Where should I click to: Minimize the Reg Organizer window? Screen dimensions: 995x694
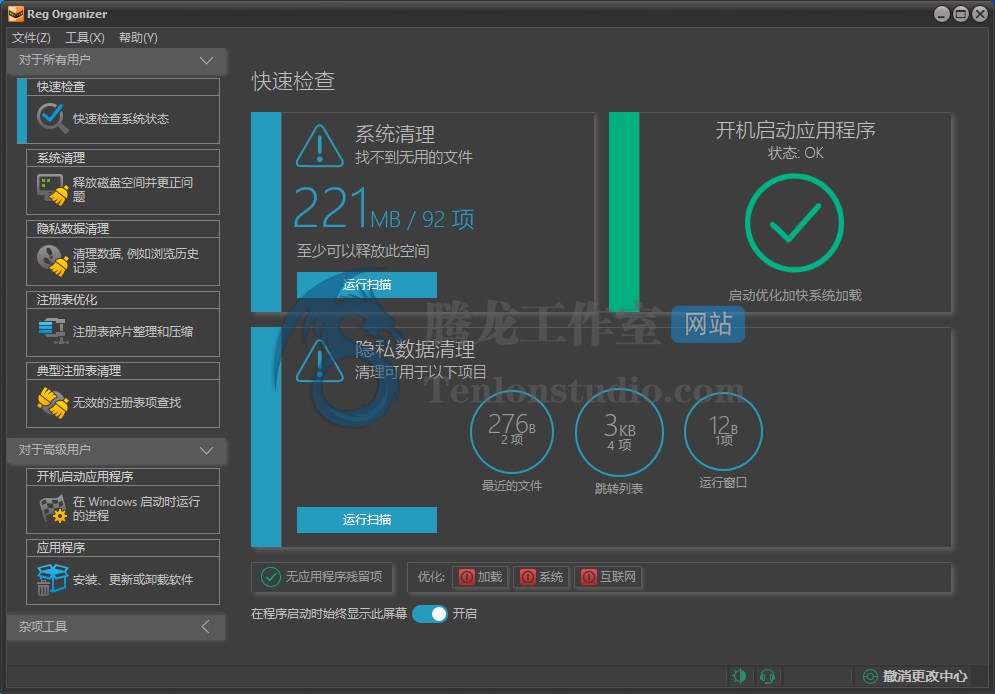coord(942,14)
